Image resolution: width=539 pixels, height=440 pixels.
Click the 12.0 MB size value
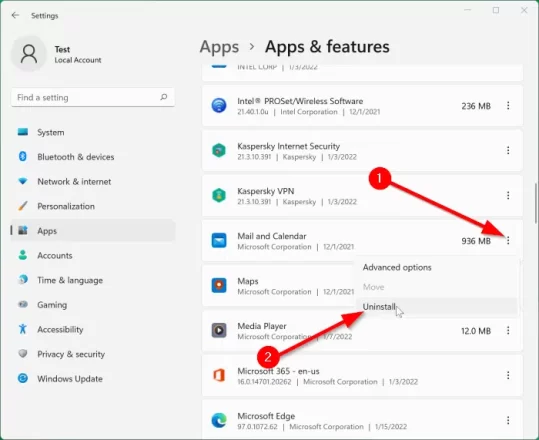pos(476,331)
